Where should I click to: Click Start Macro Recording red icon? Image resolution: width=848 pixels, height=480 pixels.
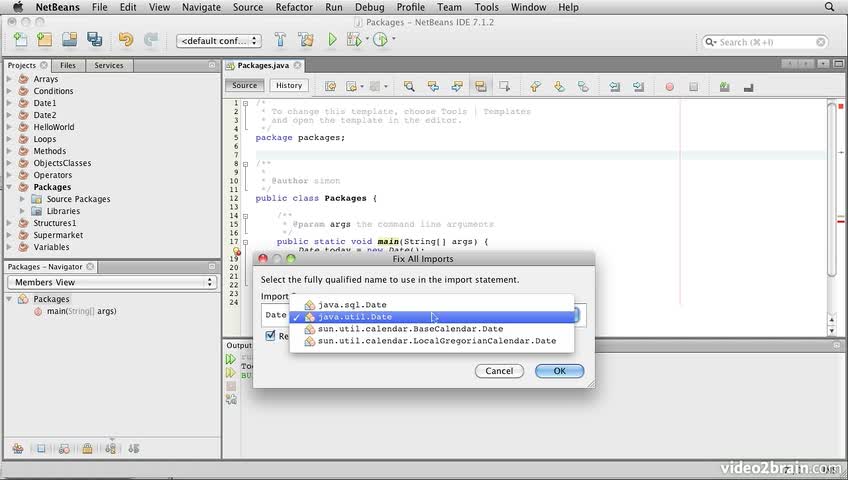pyautogui.click(x=670, y=86)
